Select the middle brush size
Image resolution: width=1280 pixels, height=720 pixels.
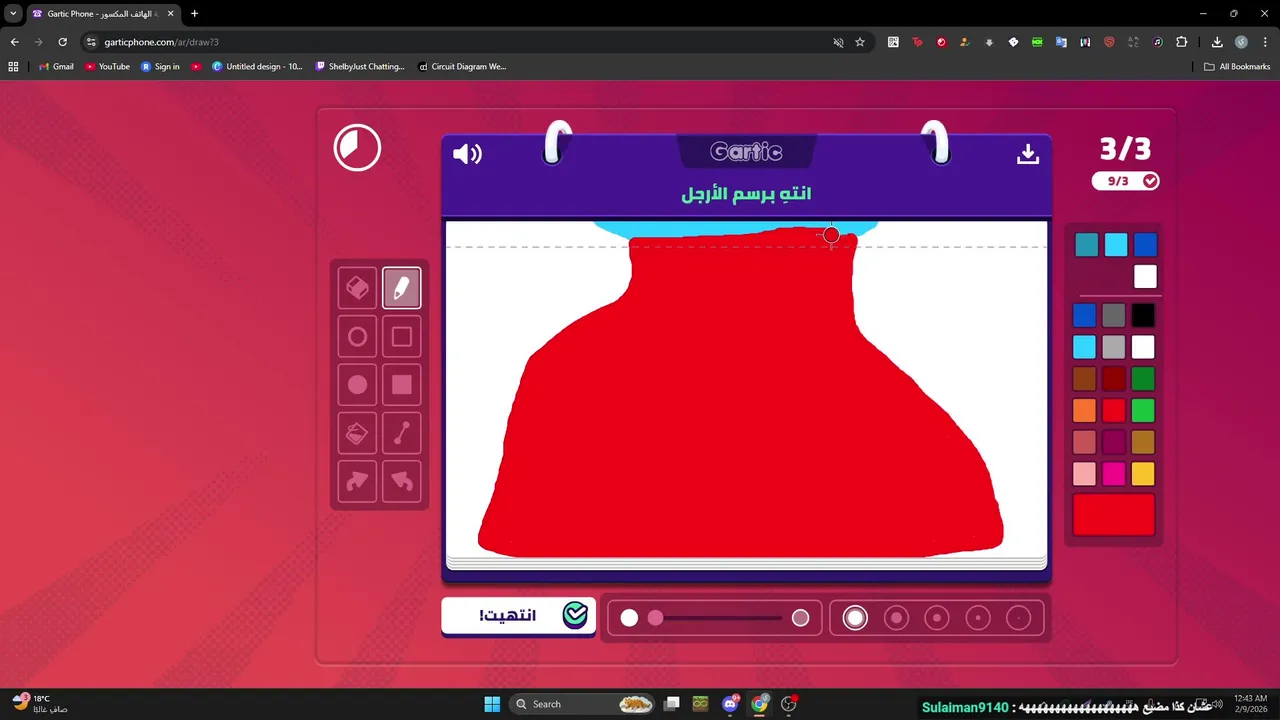[937, 618]
